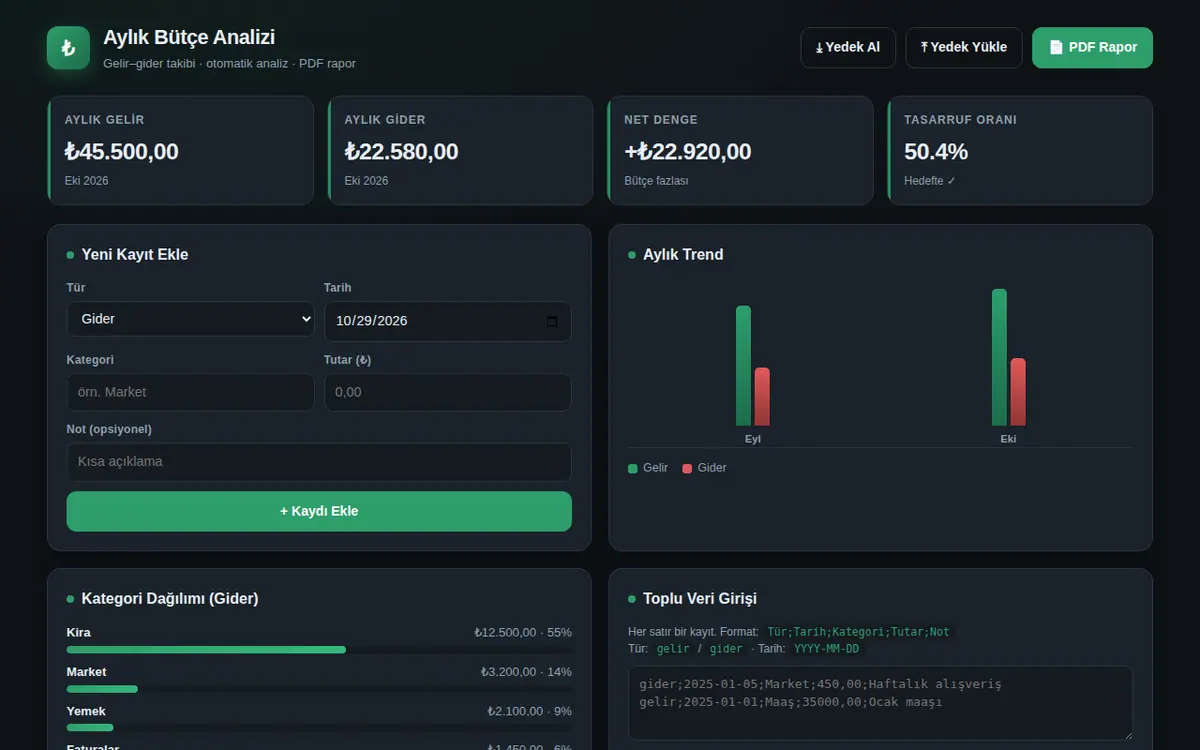Select the red Gider bar for Eki
The width and height of the screenshot is (1200, 750).
coord(1018,392)
